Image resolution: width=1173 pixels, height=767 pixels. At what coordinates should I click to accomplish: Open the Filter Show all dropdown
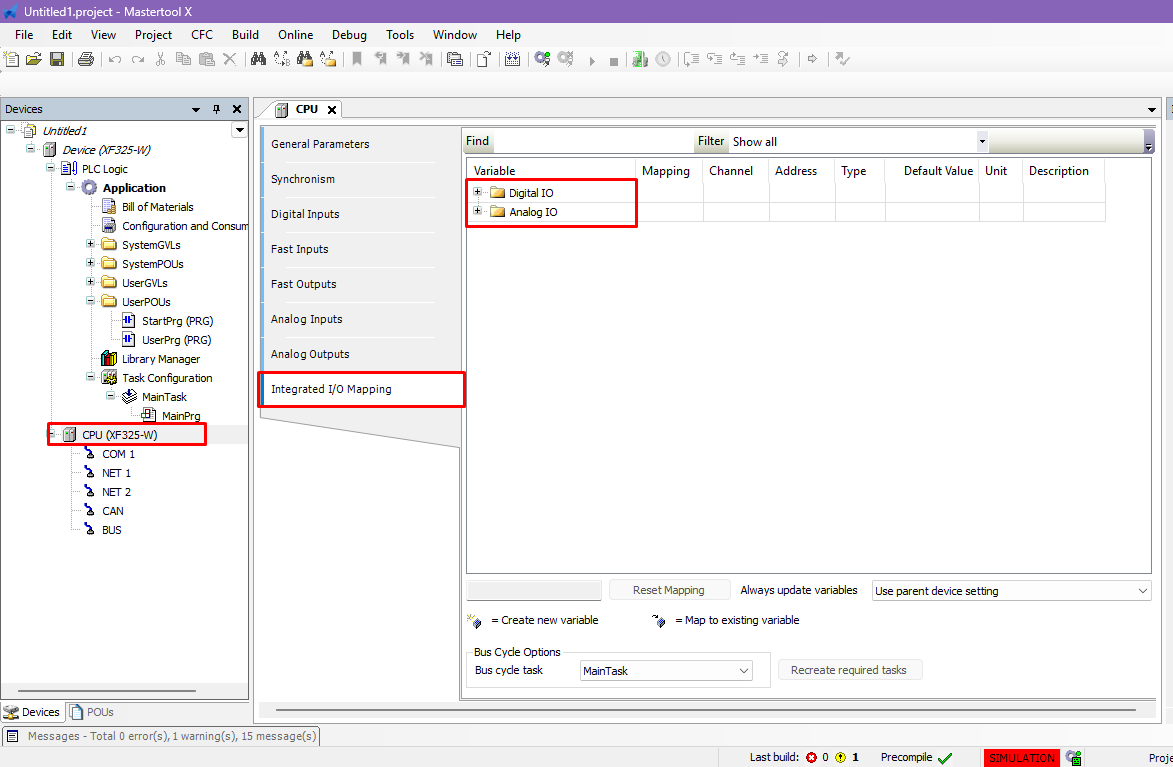tap(981, 142)
